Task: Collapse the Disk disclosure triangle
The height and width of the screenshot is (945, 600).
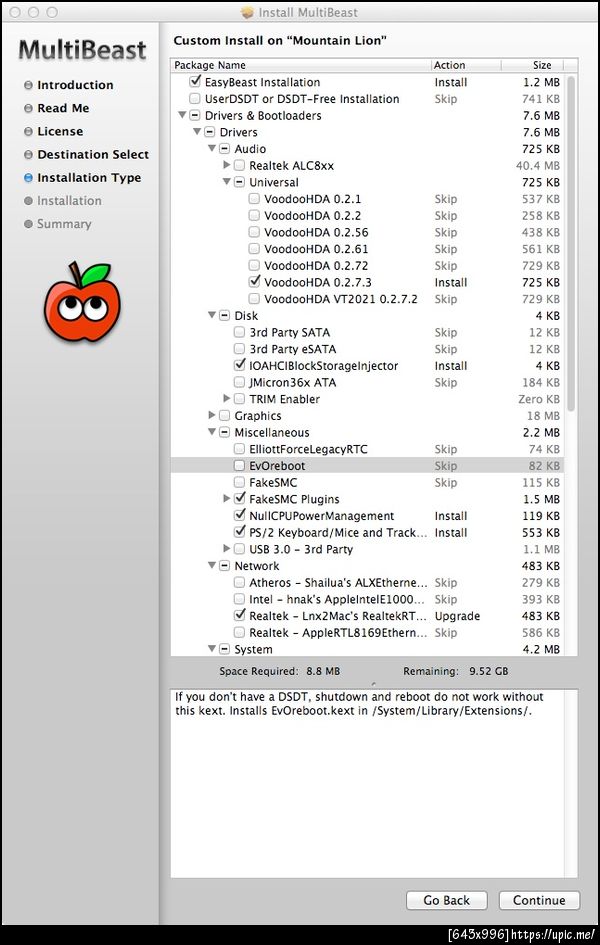Action: tap(212, 315)
